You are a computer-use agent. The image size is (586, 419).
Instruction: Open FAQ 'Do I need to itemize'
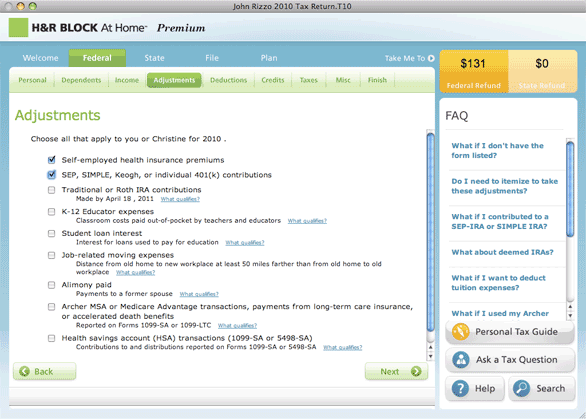pyautogui.click(x=505, y=186)
